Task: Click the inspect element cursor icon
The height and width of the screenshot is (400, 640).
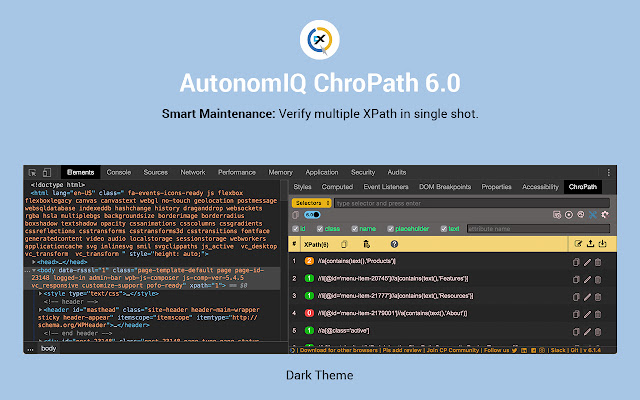Action: [33, 173]
